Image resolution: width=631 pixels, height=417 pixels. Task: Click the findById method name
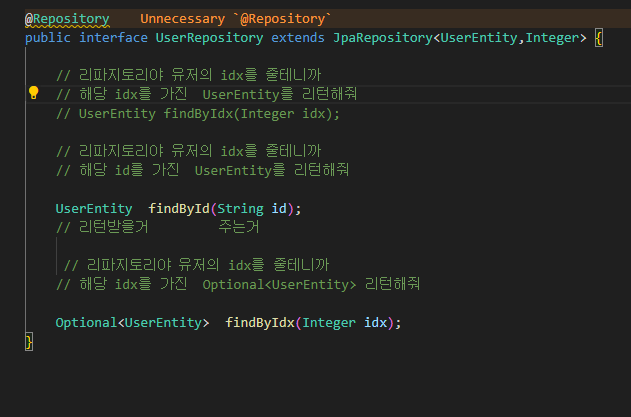[179, 209]
